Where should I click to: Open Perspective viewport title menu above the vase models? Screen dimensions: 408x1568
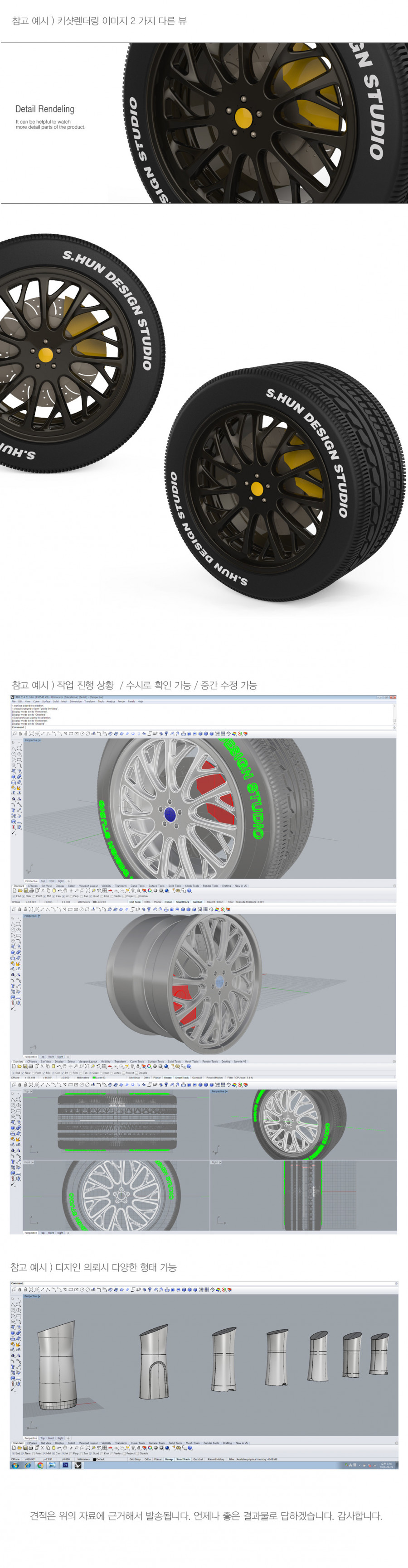(33, 1296)
